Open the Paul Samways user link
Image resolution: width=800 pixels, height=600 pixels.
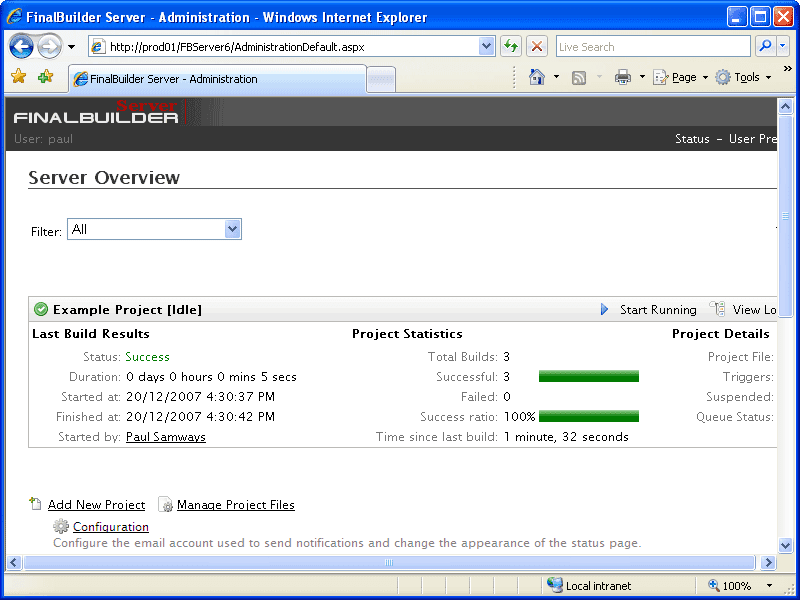pyautogui.click(x=166, y=437)
